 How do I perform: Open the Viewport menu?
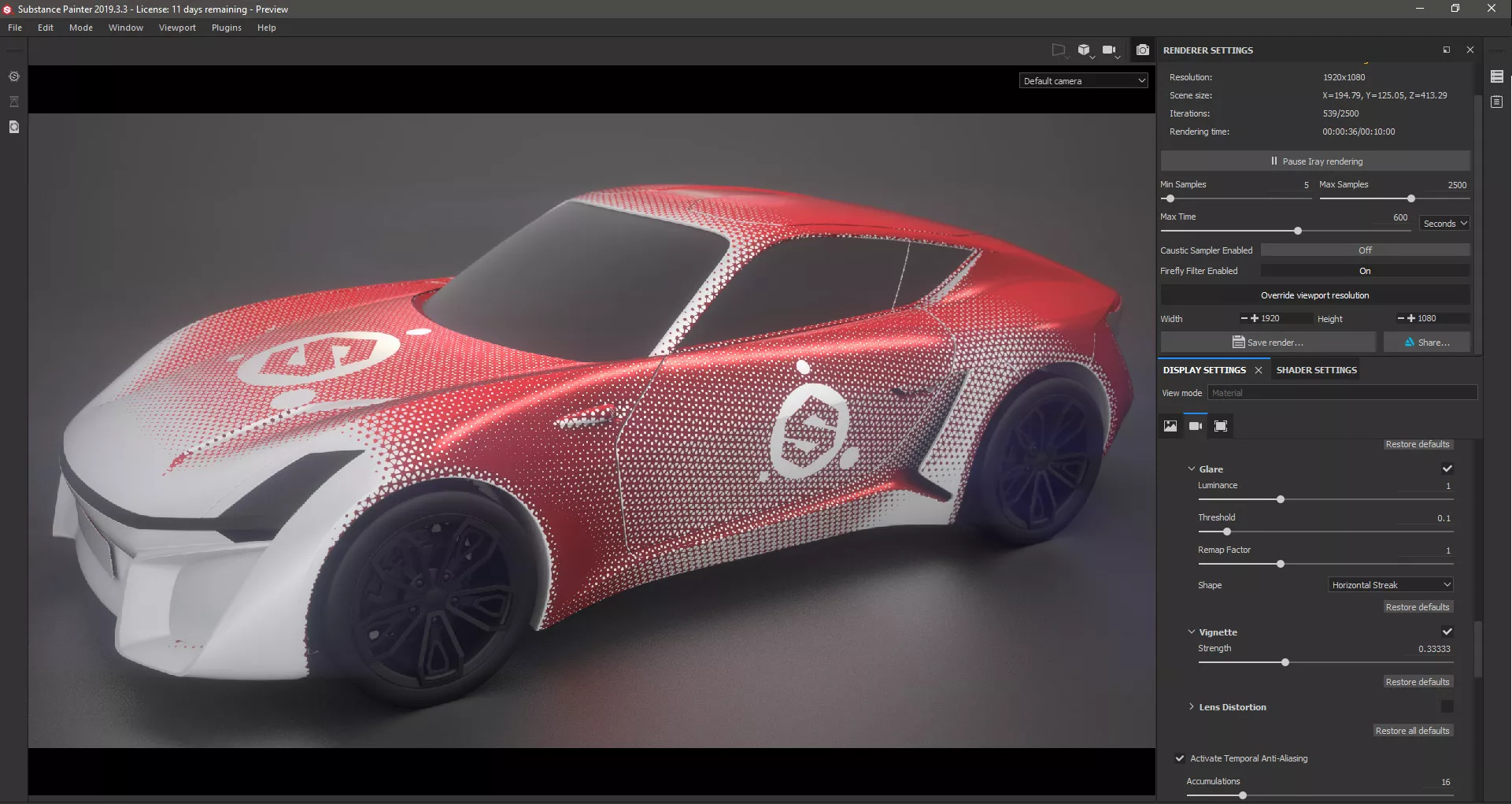177,28
